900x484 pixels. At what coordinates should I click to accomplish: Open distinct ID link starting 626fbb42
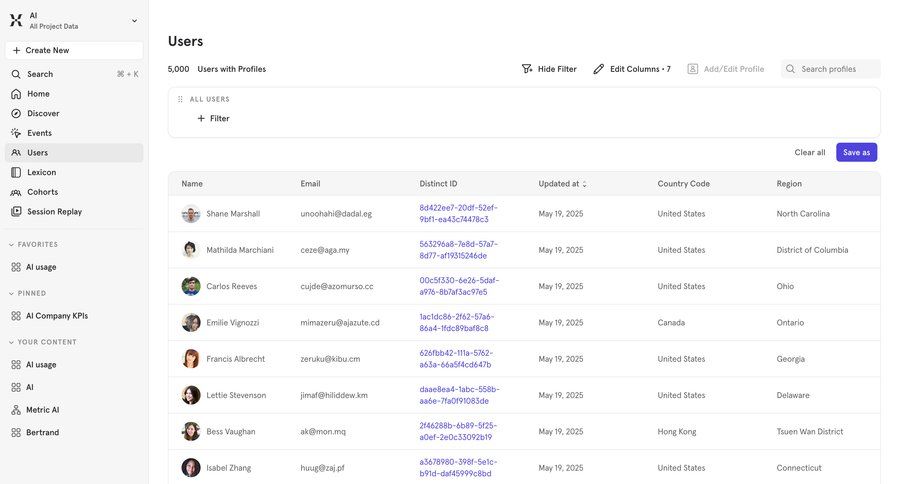[456, 359]
